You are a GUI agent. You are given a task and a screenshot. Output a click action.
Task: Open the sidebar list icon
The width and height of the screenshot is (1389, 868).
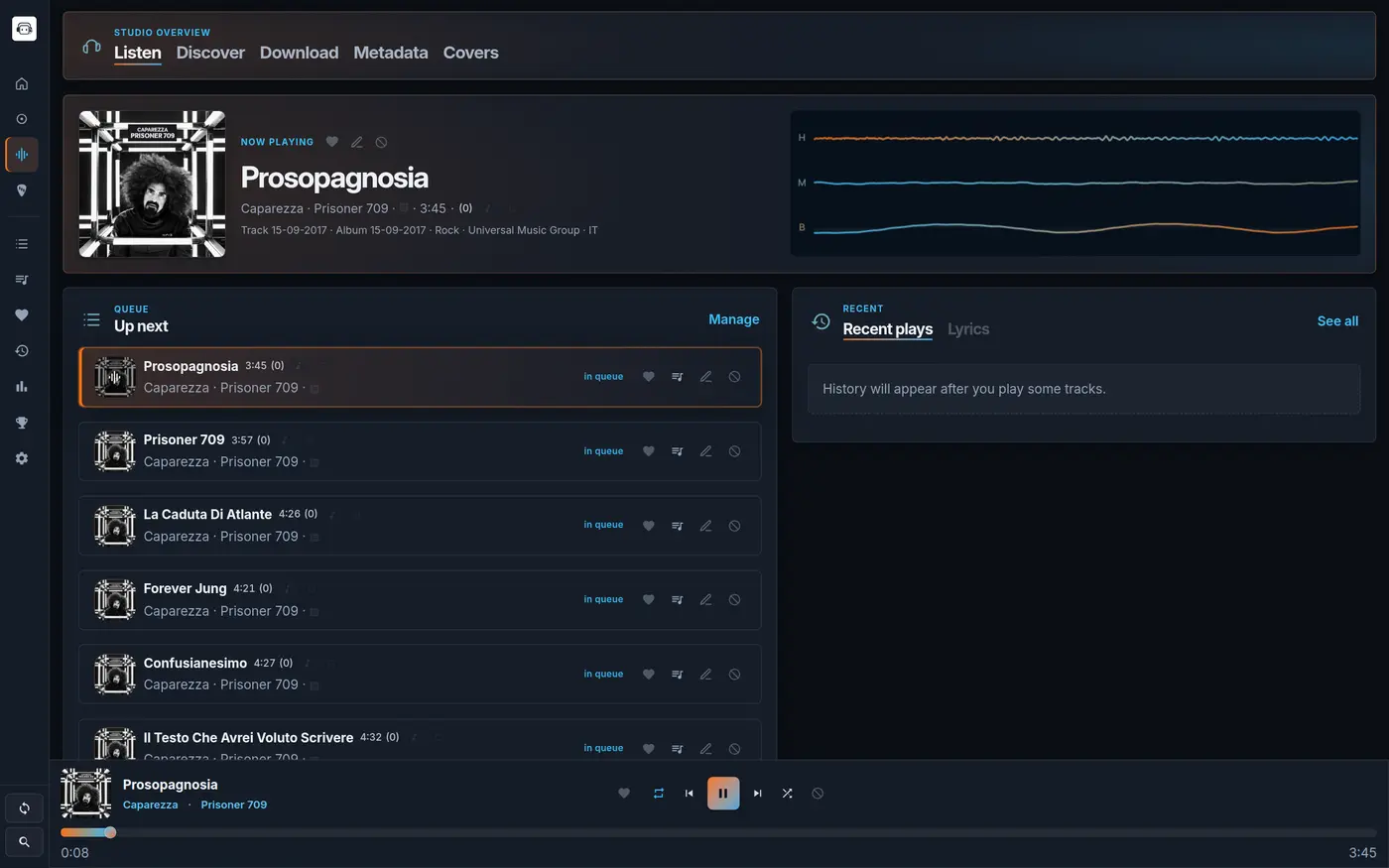pyautogui.click(x=22, y=244)
